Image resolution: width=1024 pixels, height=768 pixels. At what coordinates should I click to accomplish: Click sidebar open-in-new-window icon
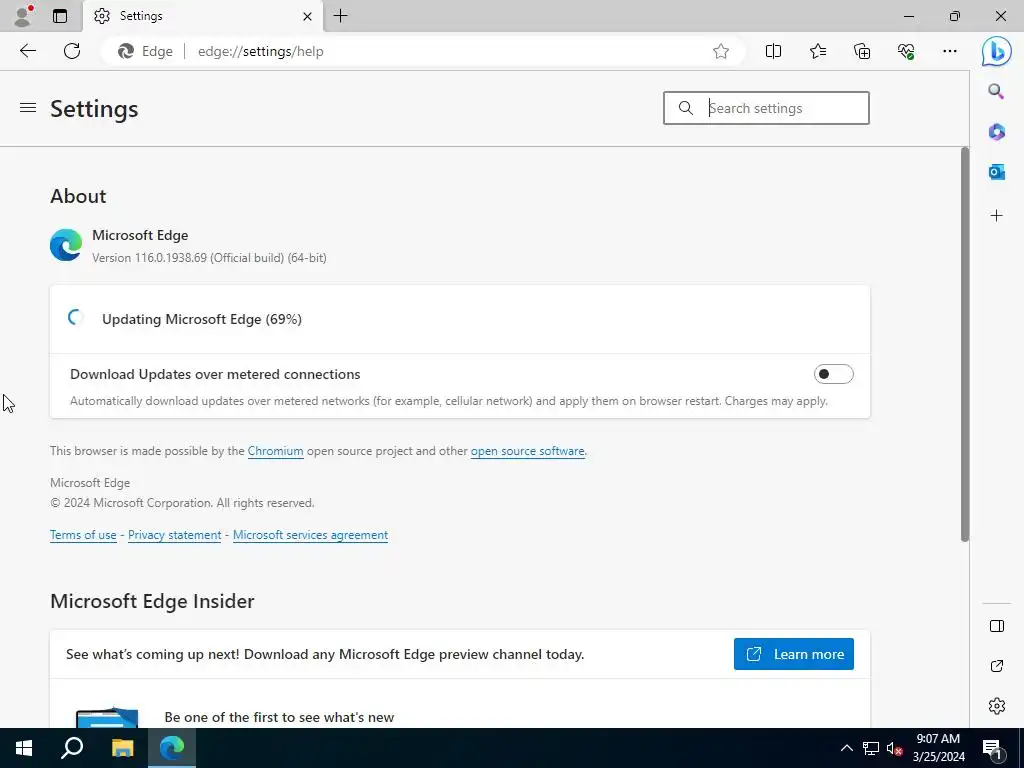997,666
